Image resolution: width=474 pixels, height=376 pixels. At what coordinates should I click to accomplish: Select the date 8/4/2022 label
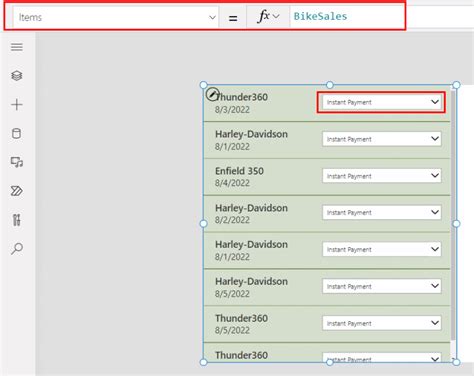pyautogui.click(x=232, y=183)
